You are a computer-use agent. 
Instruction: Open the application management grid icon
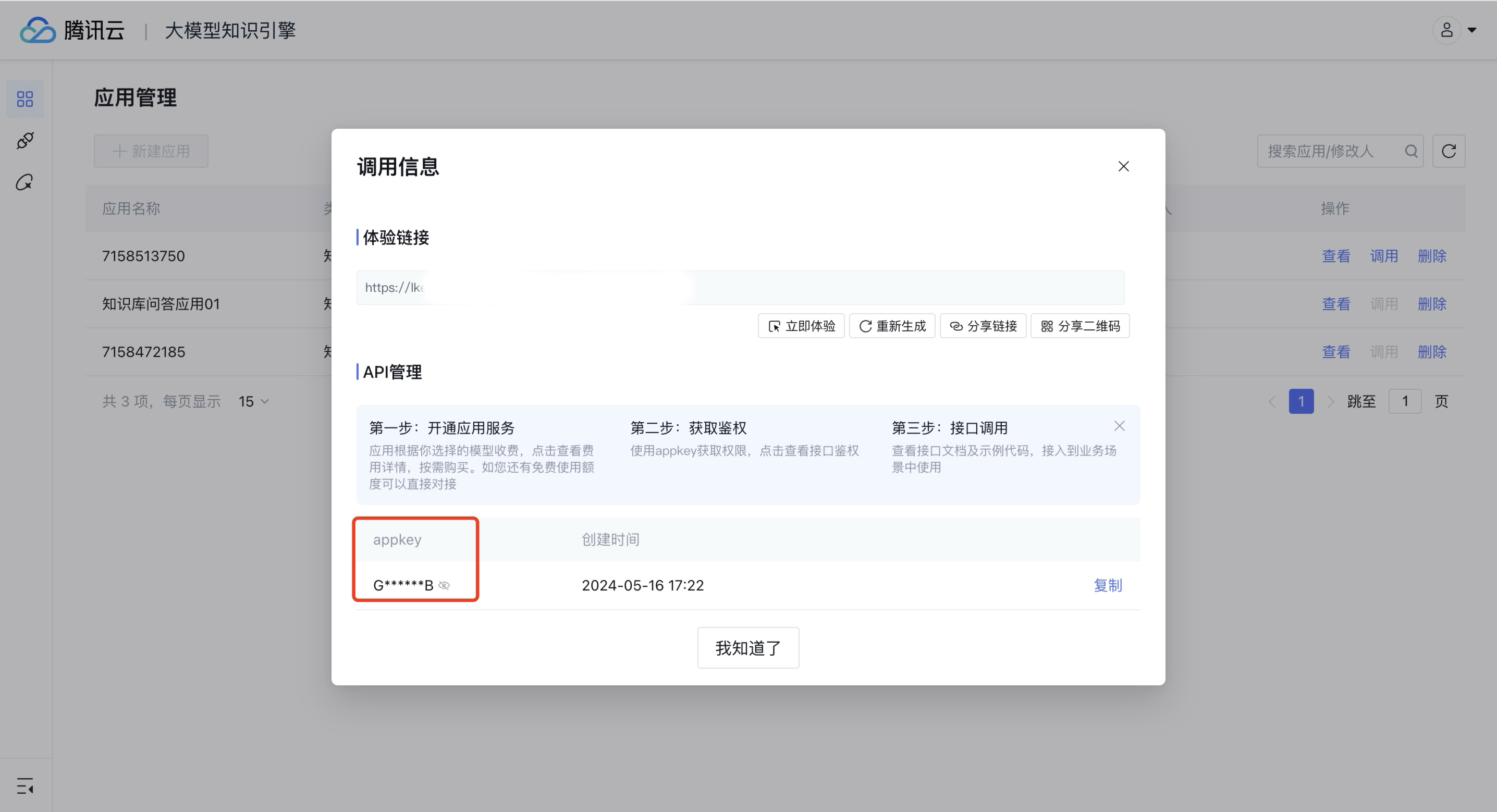tap(25, 99)
